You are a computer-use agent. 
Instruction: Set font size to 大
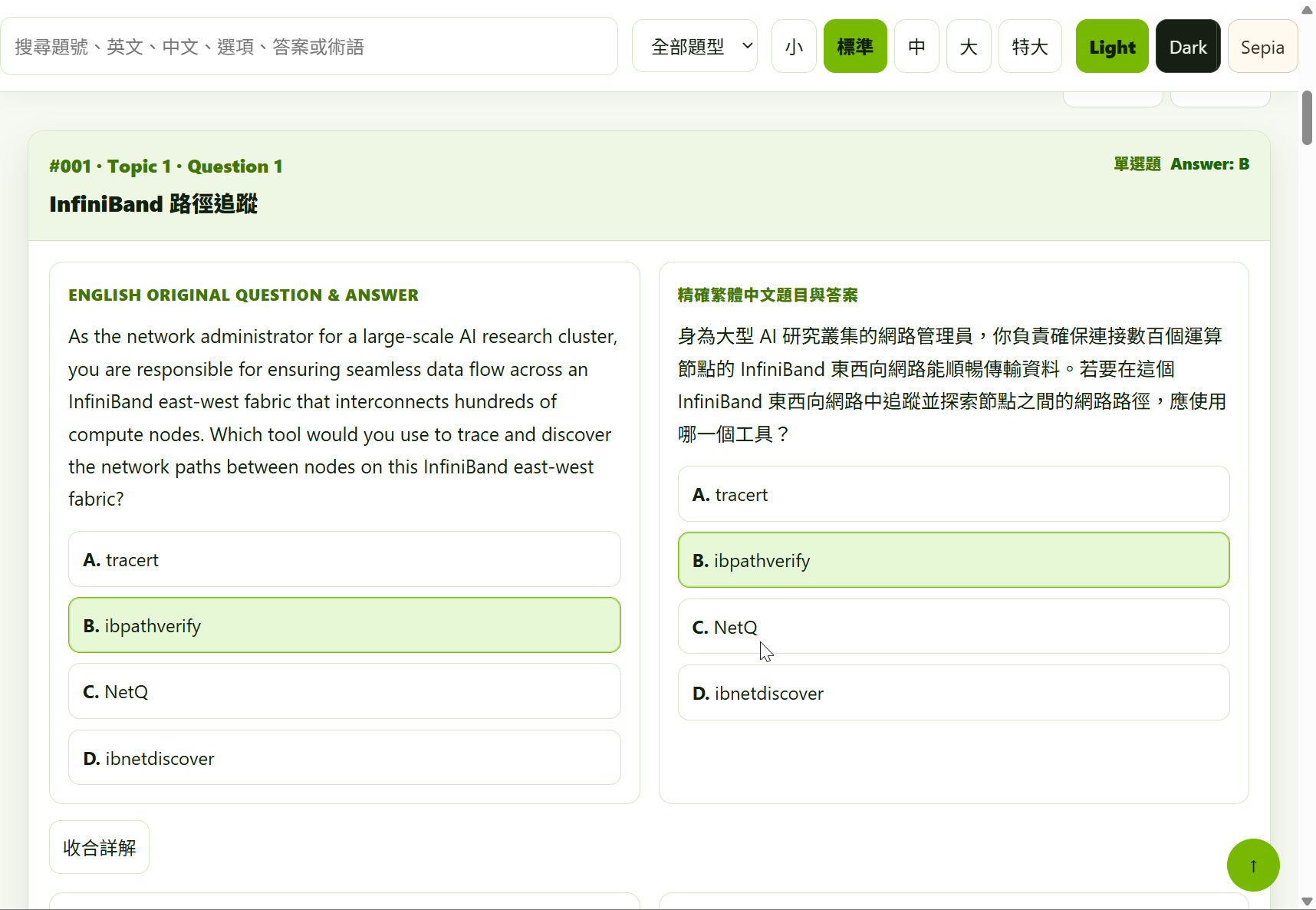click(x=969, y=47)
